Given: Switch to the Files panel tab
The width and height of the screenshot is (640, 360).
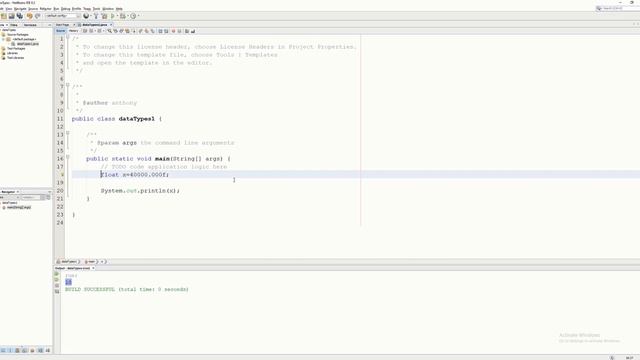Looking at the screenshot, I should [x=13, y=25].
